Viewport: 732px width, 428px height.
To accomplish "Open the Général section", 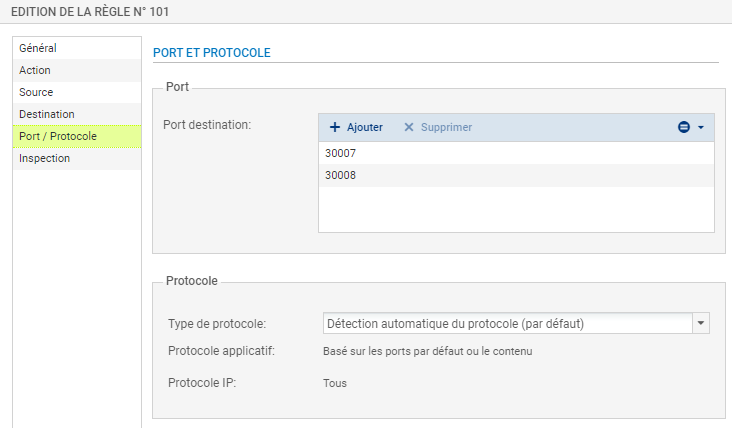I will (77, 48).
